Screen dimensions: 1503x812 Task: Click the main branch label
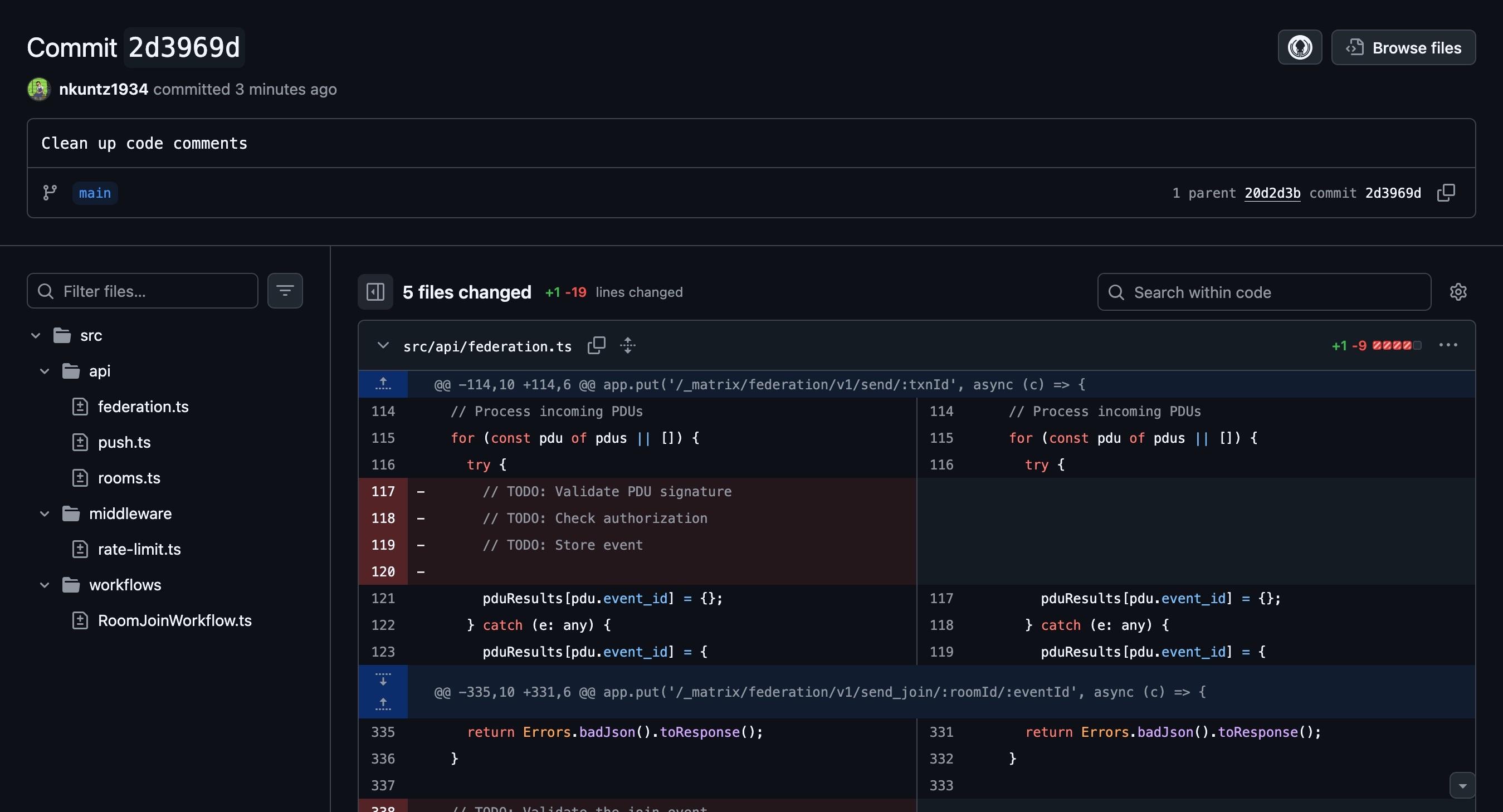click(95, 193)
